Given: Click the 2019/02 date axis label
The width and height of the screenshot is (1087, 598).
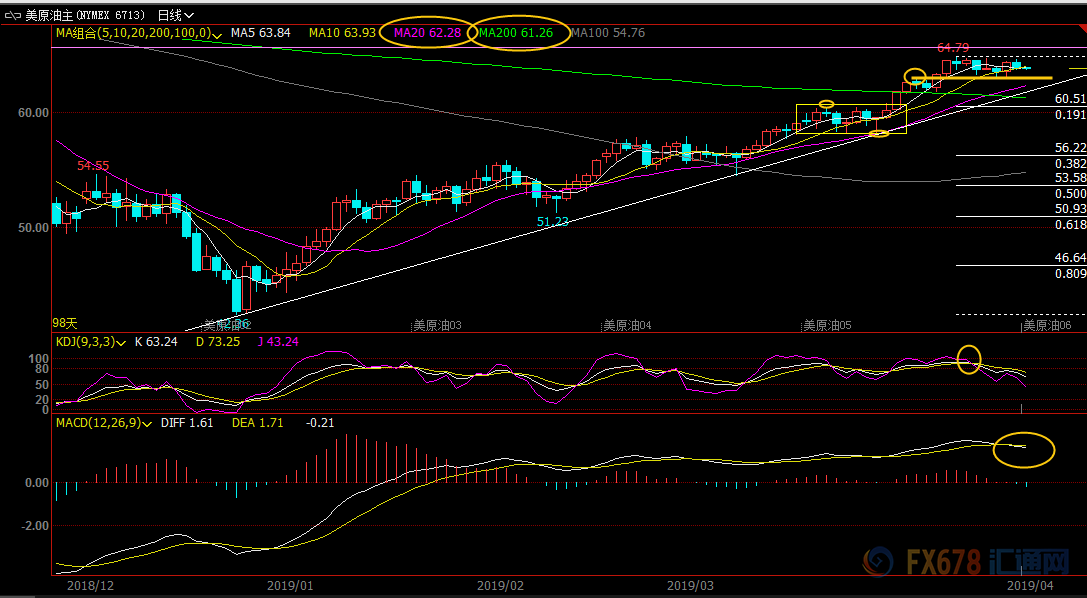Looking at the screenshot, I should tap(500, 586).
